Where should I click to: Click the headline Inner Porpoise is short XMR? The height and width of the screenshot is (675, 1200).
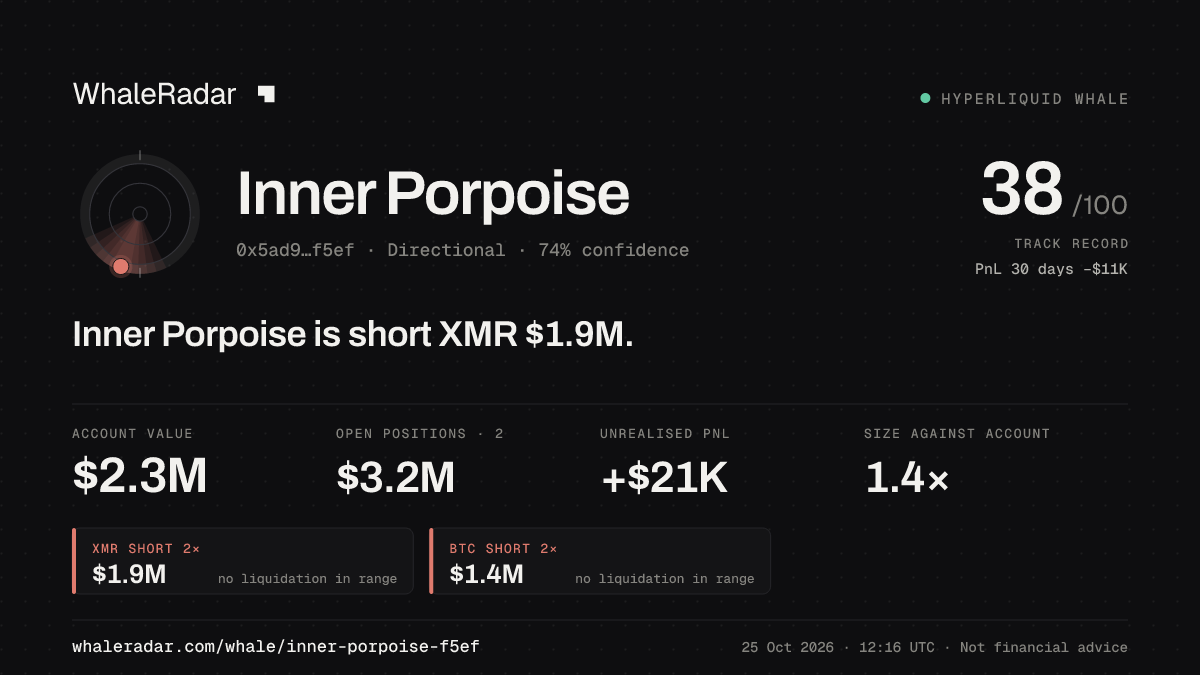coord(353,334)
